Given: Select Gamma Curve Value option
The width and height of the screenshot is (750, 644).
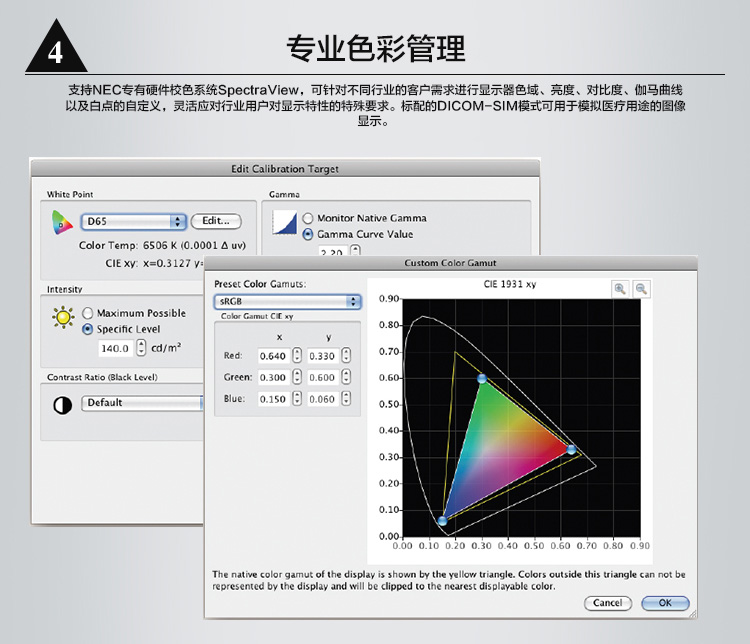Looking at the screenshot, I should [308, 234].
